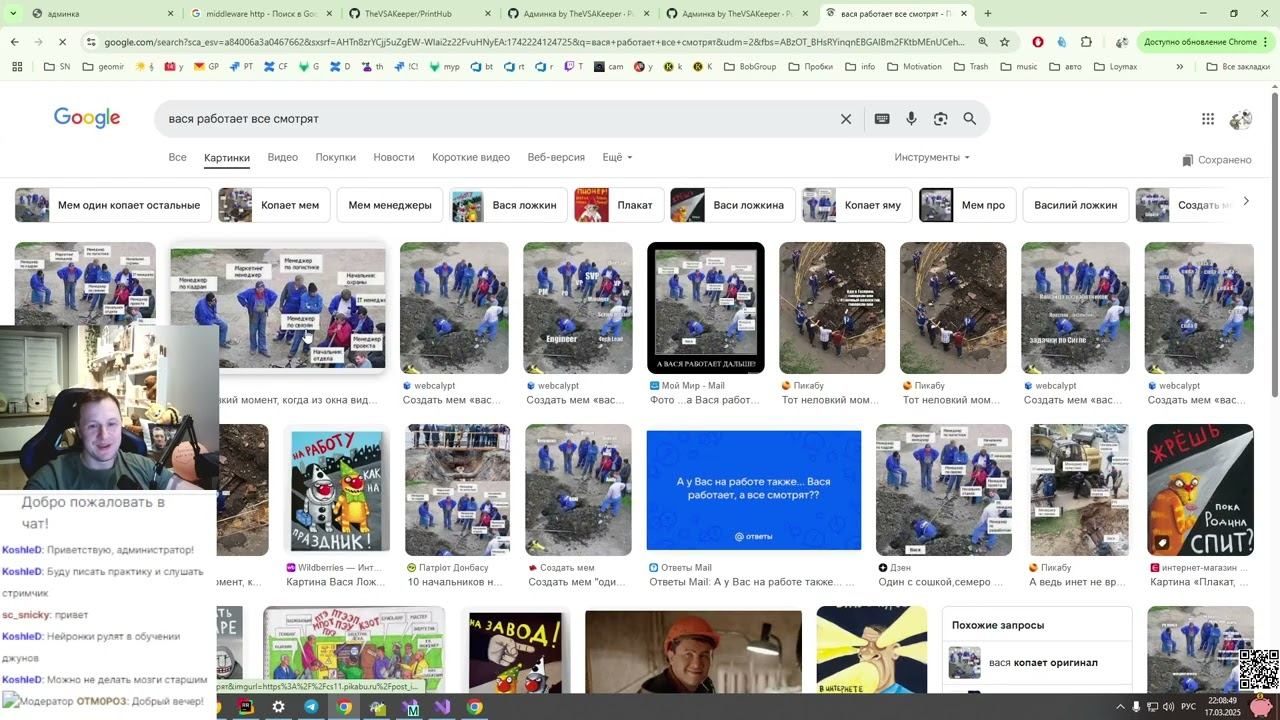Switch to the Покупки search tab
Image resolution: width=1280 pixels, height=720 pixels.
click(335, 157)
